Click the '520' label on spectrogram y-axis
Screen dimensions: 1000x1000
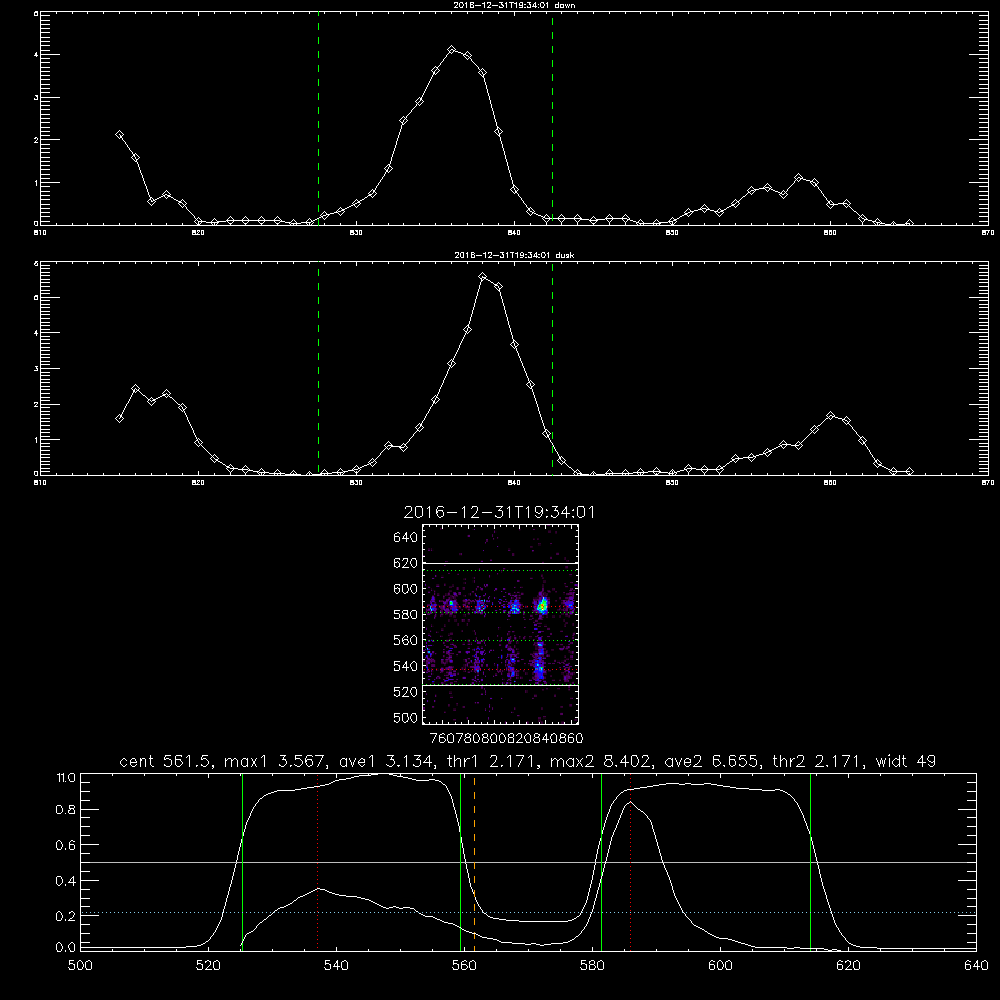pos(405,692)
